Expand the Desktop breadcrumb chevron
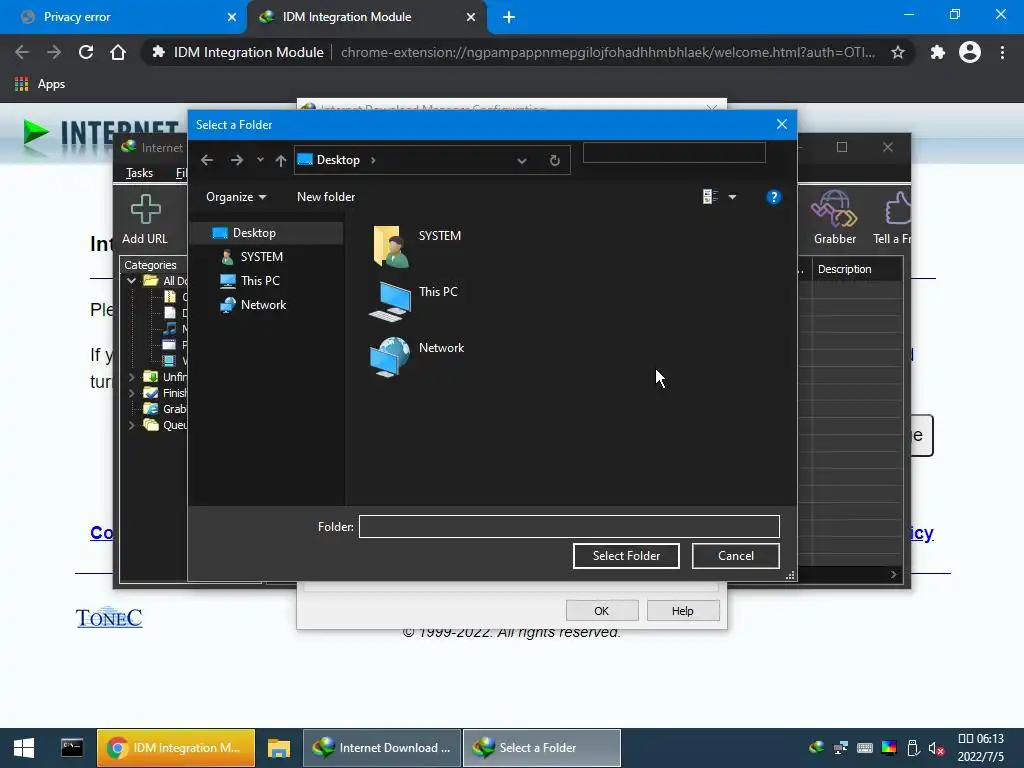This screenshot has height=768, width=1024. point(373,160)
